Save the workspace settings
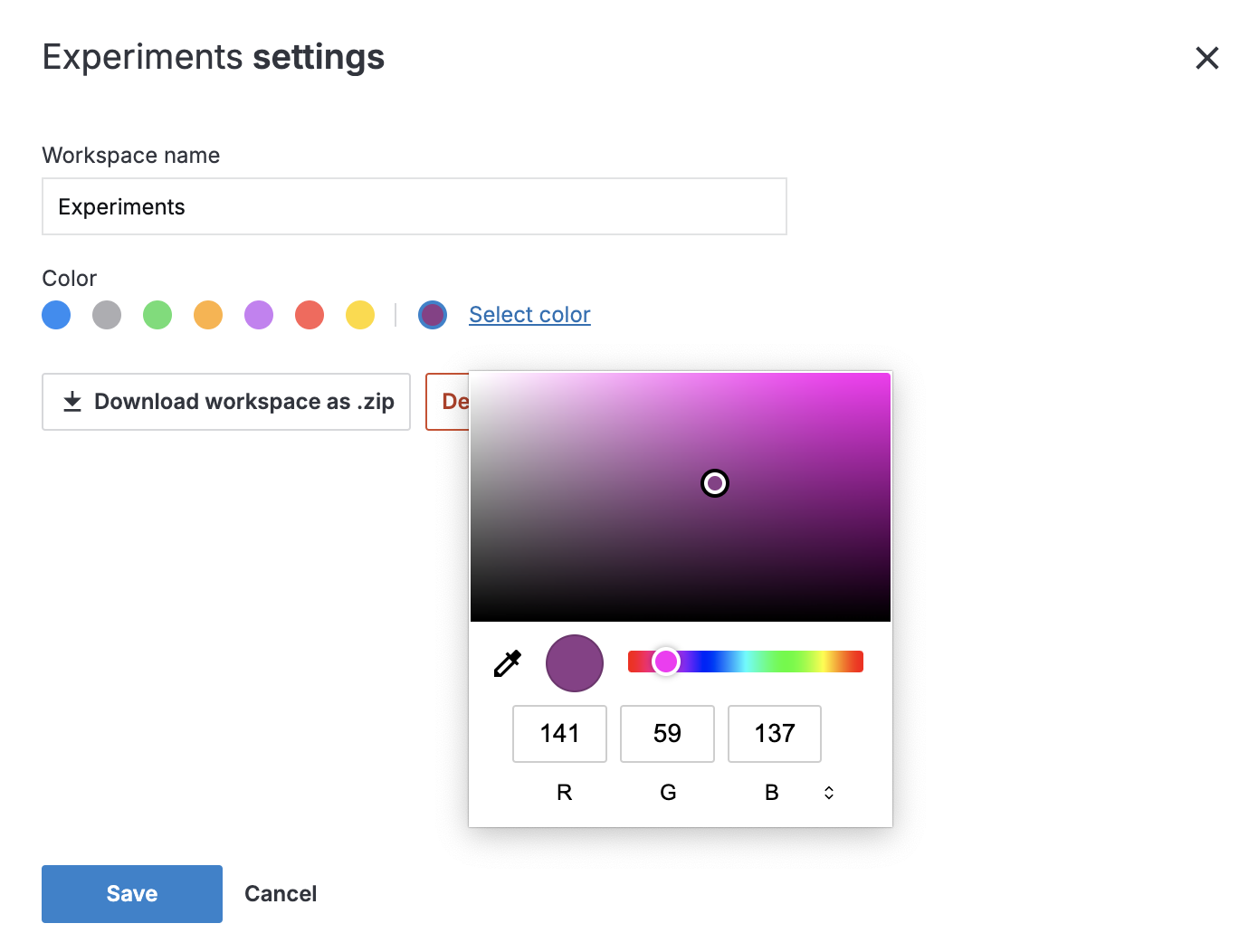 pyautogui.click(x=131, y=893)
